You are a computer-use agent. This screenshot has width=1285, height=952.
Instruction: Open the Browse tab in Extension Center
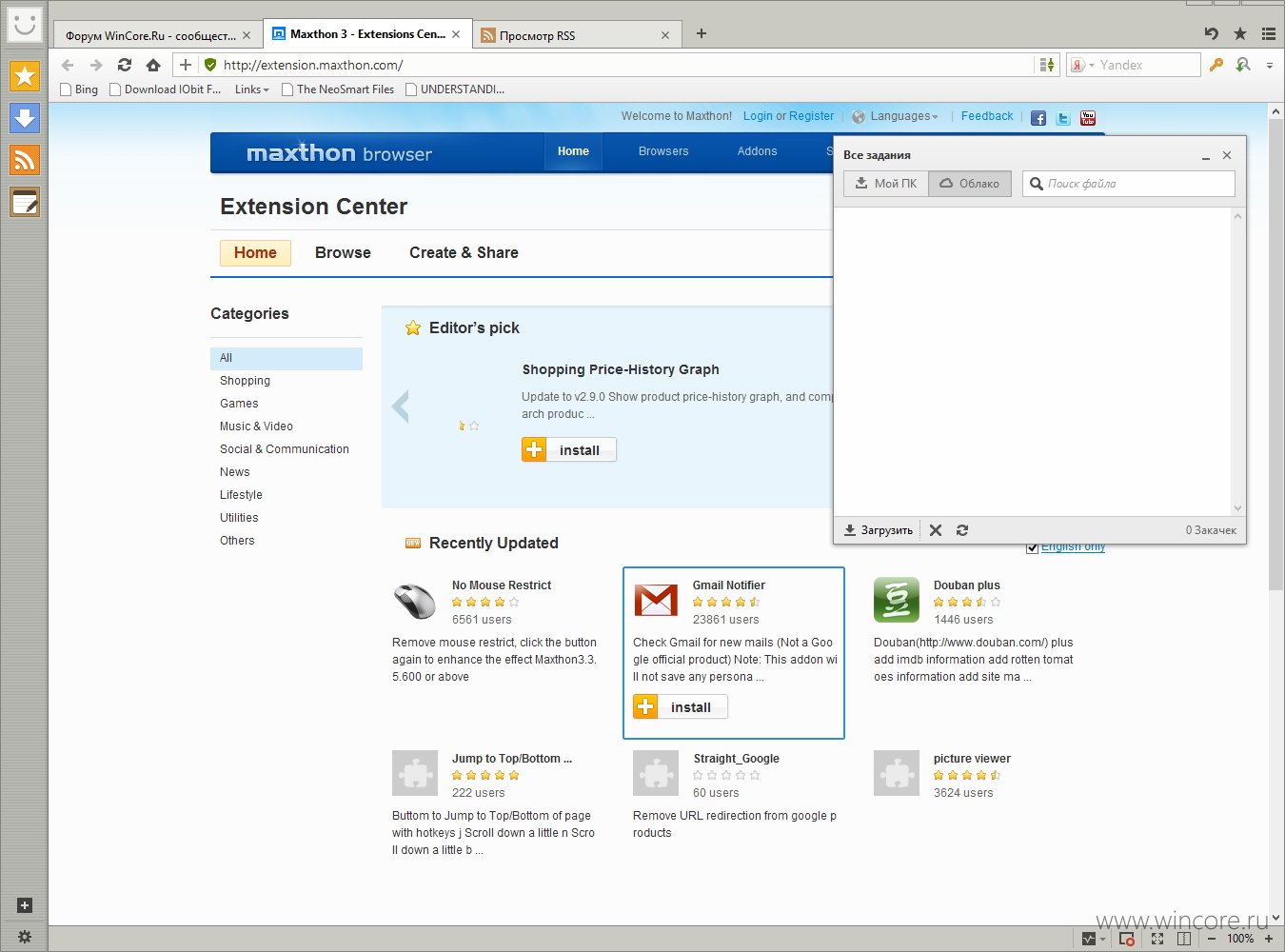click(343, 252)
